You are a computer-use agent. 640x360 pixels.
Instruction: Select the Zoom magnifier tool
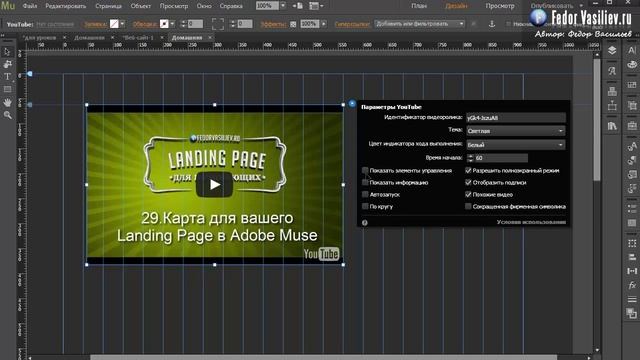pos(7,116)
